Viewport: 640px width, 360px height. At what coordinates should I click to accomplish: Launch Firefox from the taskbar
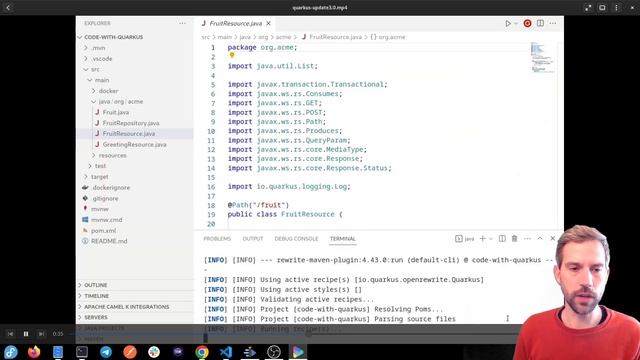[x=34, y=352]
